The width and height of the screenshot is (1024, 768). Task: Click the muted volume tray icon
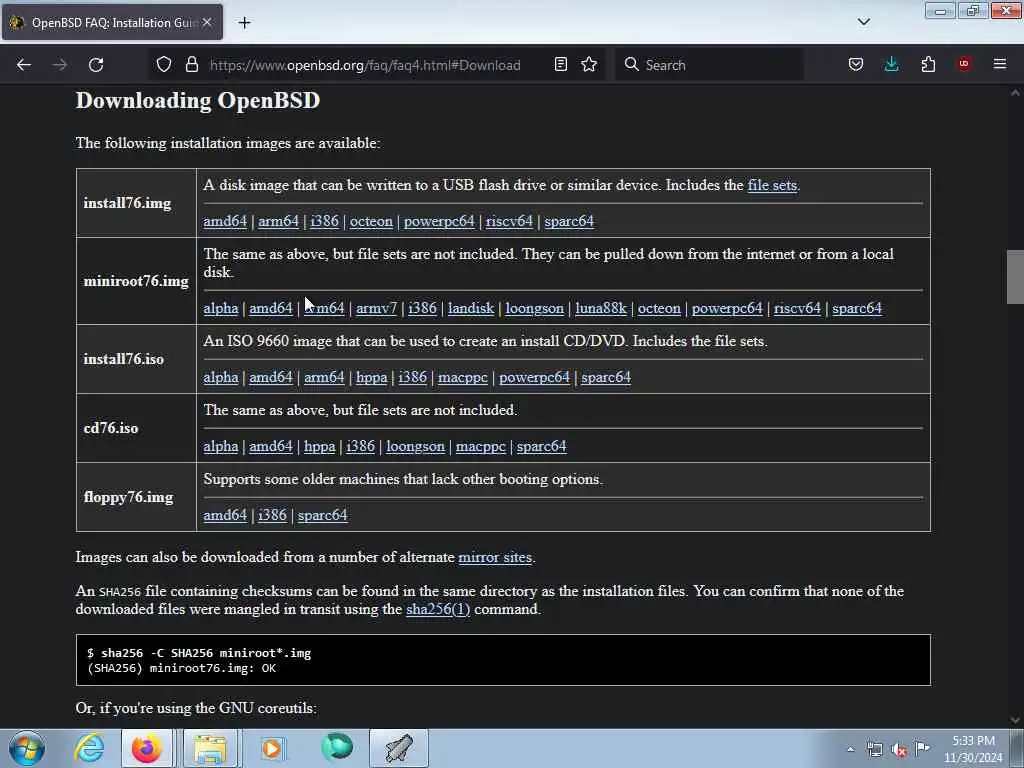point(899,750)
